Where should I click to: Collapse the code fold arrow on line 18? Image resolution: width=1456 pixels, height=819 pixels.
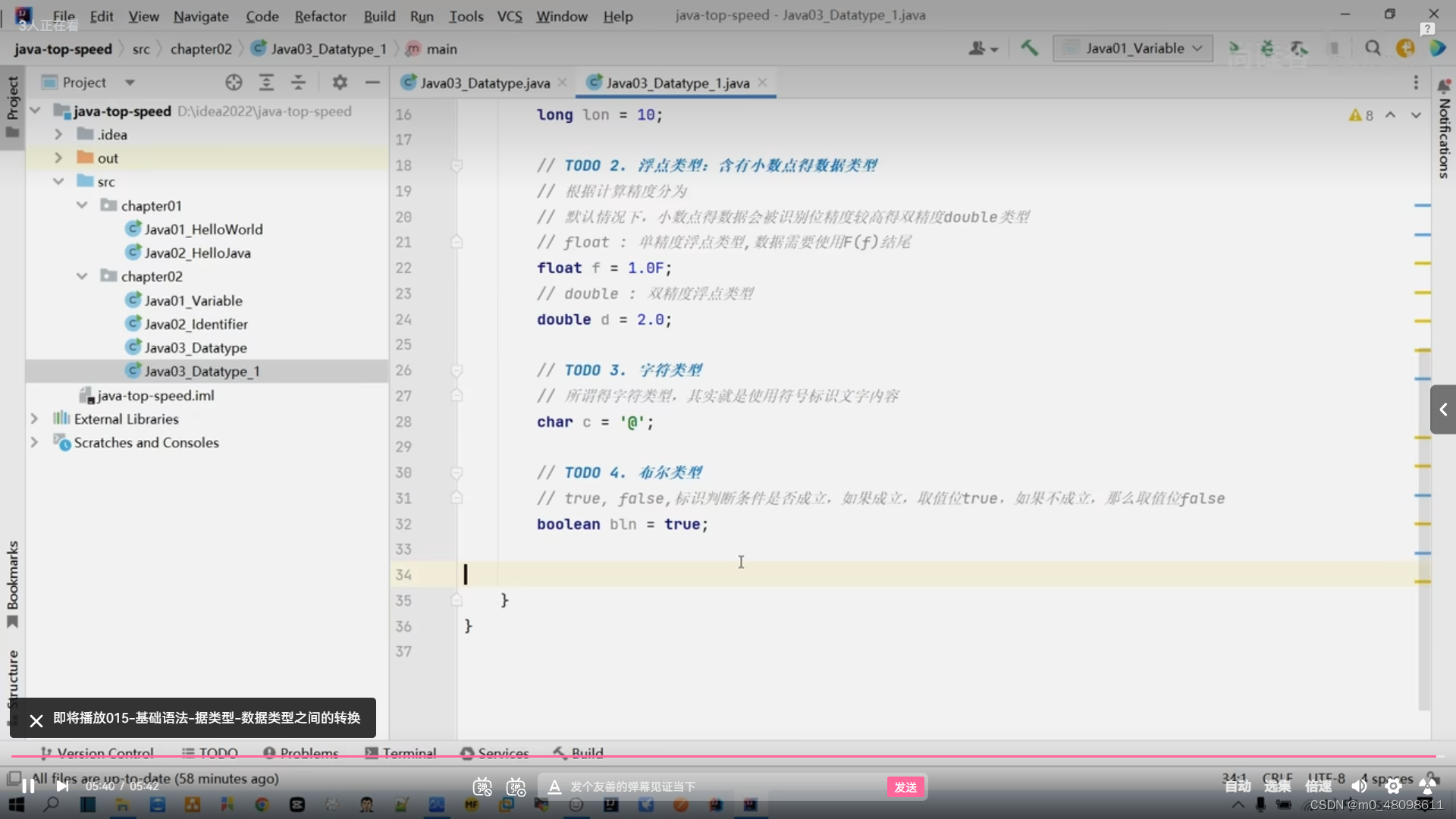coord(457,165)
